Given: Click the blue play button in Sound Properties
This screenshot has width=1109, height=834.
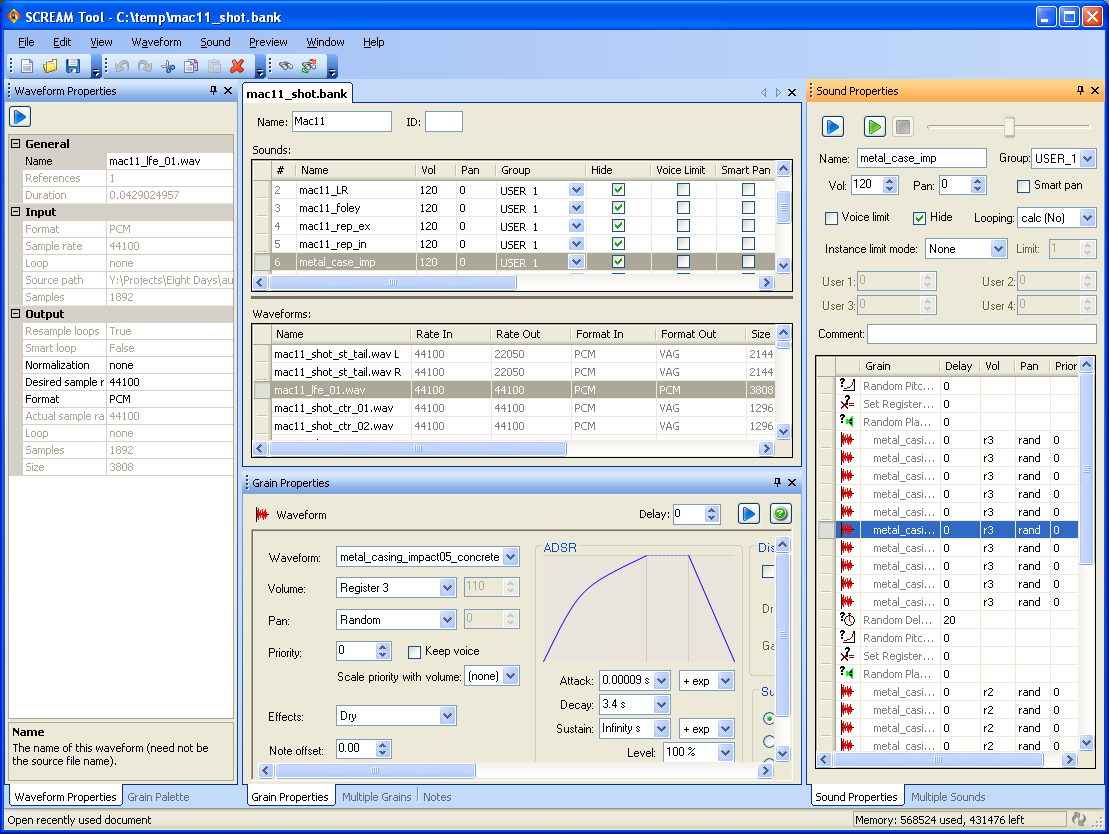Looking at the screenshot, I should point(833,127).
